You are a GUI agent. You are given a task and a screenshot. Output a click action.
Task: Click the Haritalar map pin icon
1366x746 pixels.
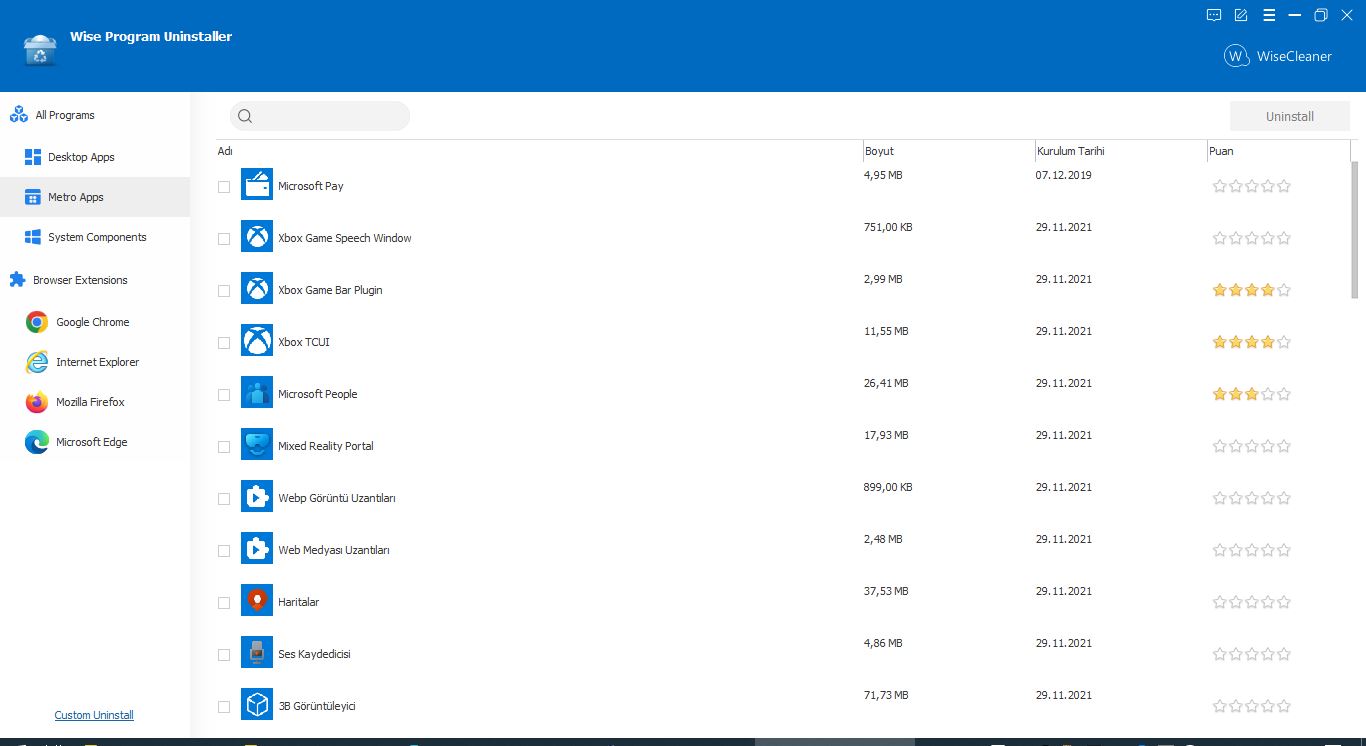(257, 602)
